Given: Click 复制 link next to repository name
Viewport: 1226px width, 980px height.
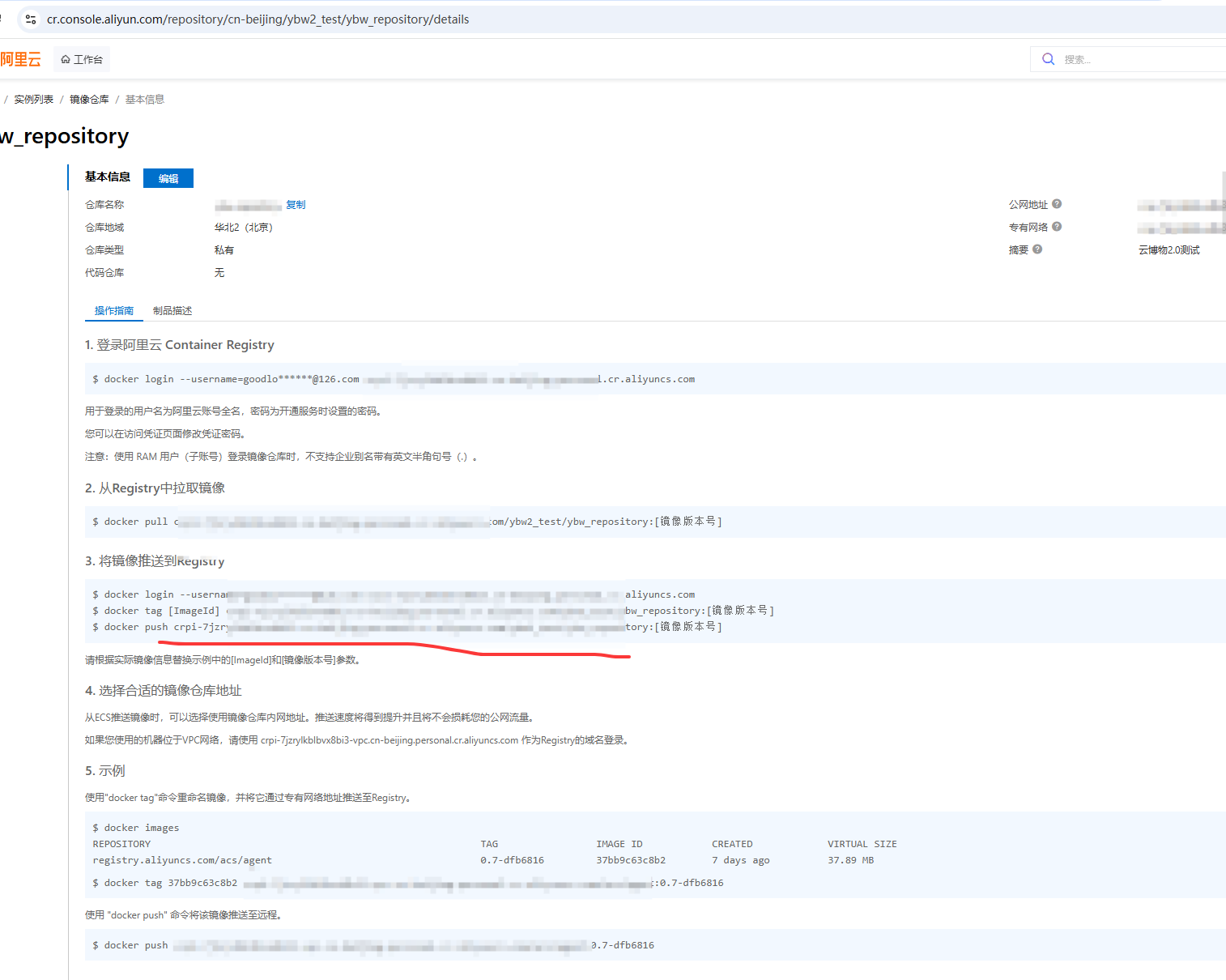Looking at the screenshot, I should pos(296,205).
